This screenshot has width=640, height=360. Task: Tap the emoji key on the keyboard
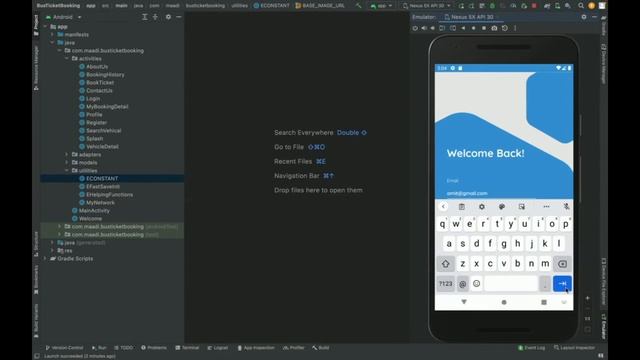[476, 283]
